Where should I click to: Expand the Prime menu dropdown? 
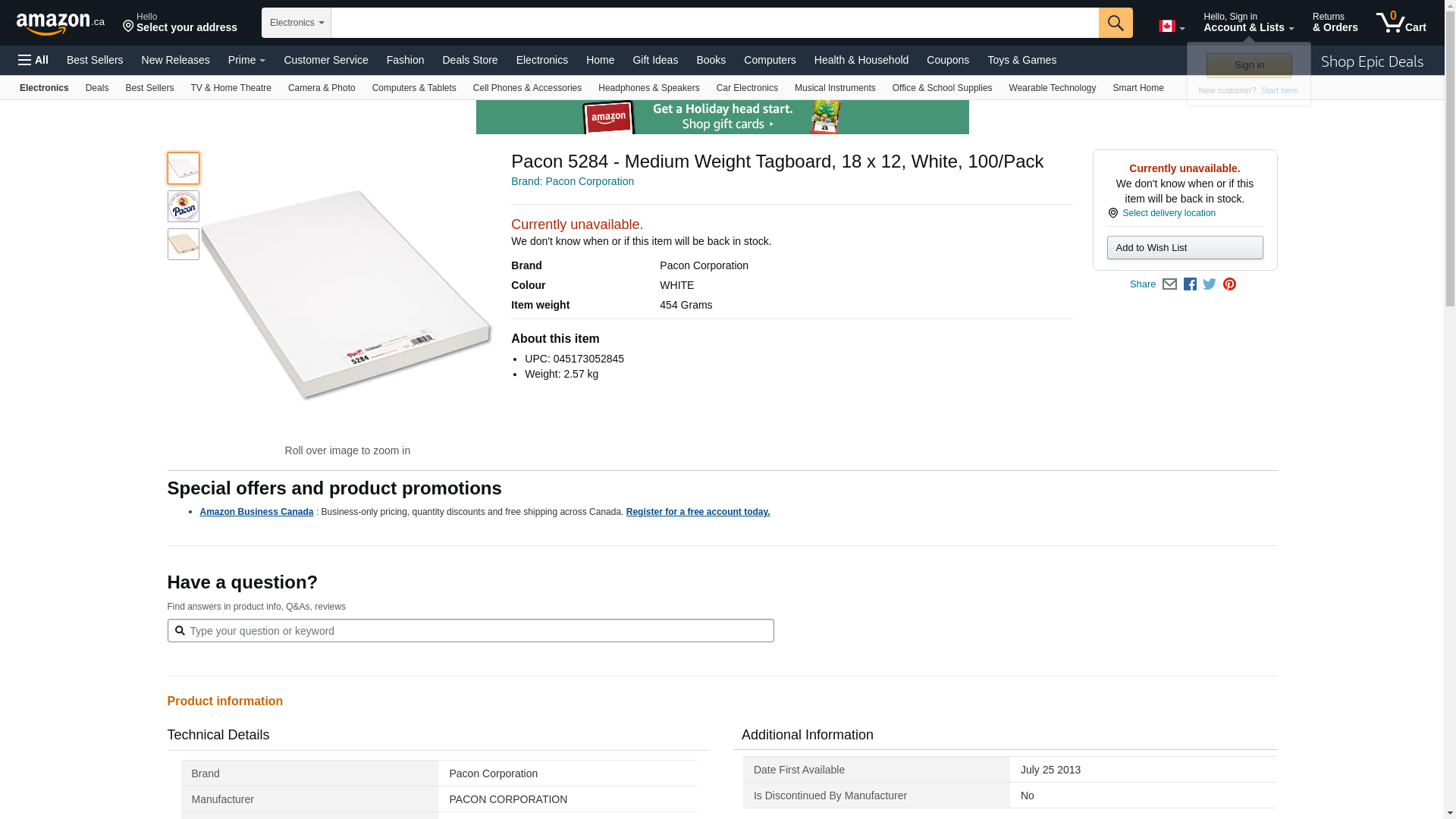coord(246,60)
